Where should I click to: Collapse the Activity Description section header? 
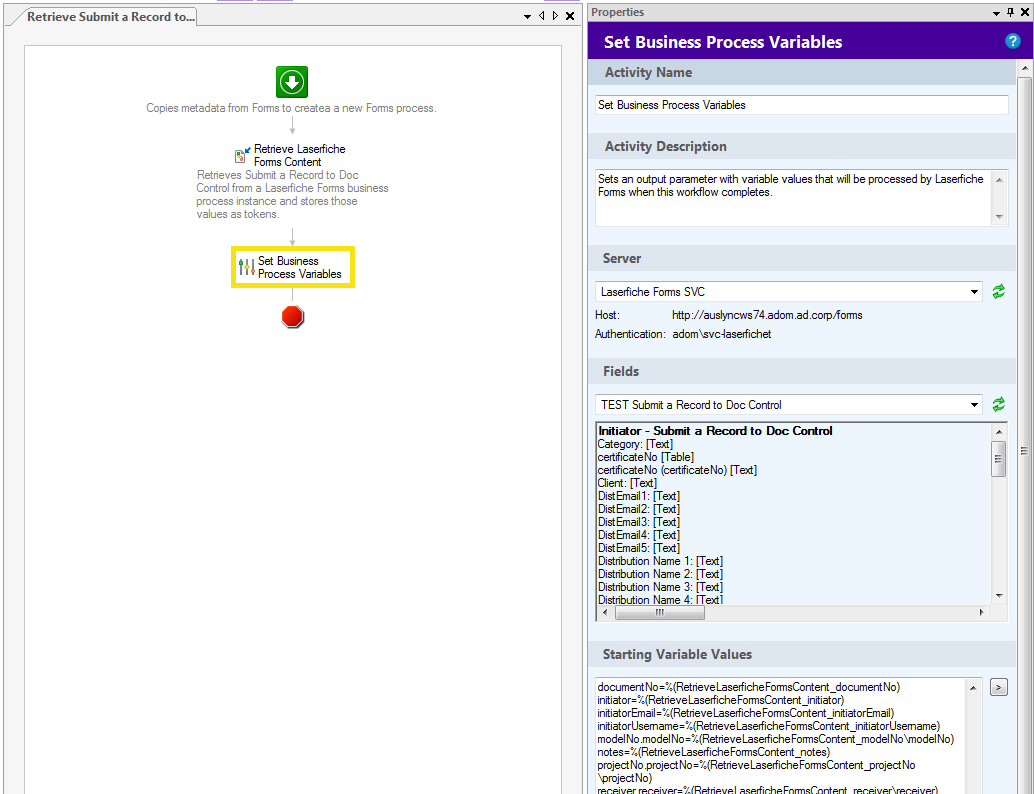[801, 146]
